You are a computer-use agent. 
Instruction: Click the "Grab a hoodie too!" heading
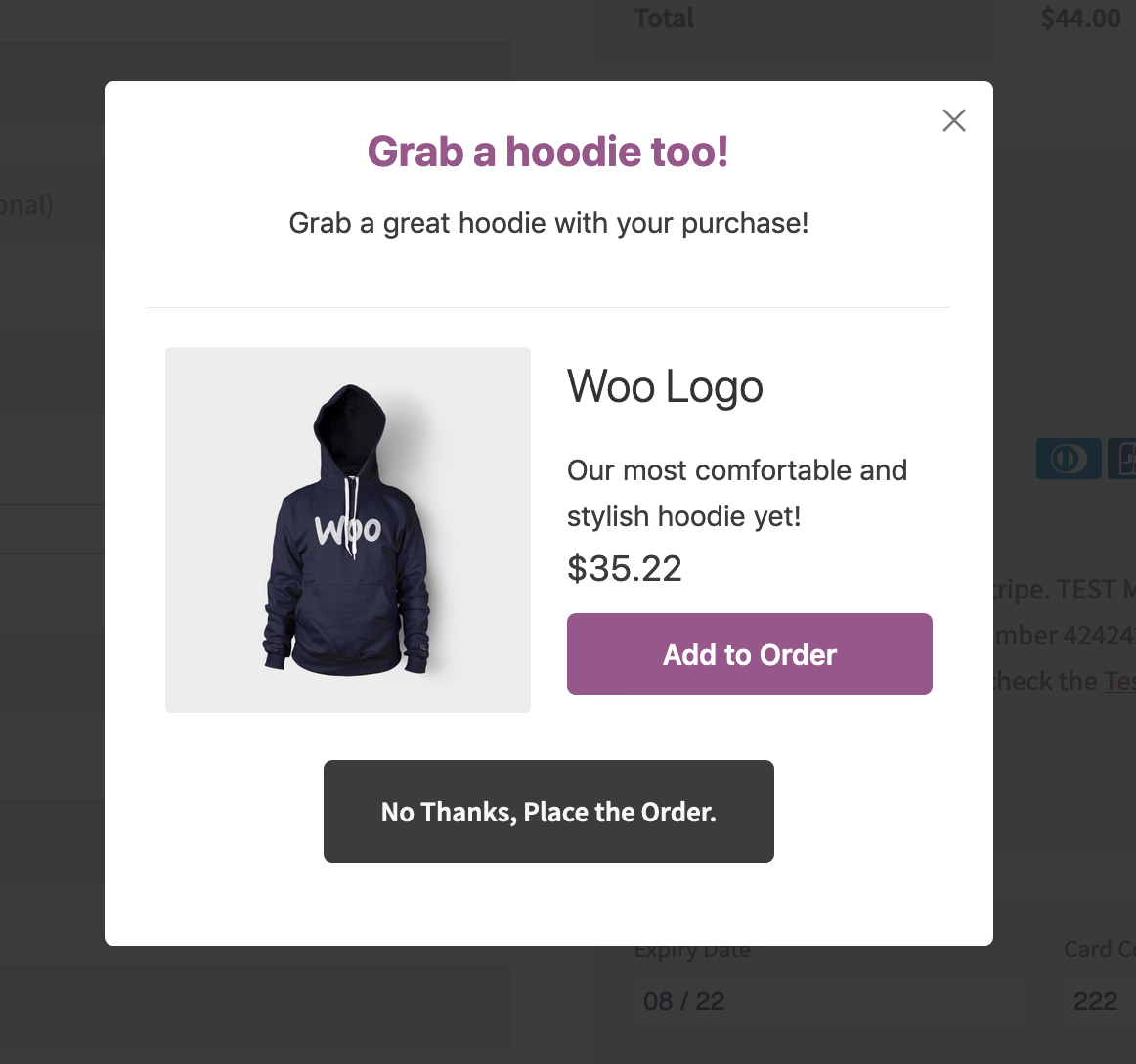[x=547, y=152]
